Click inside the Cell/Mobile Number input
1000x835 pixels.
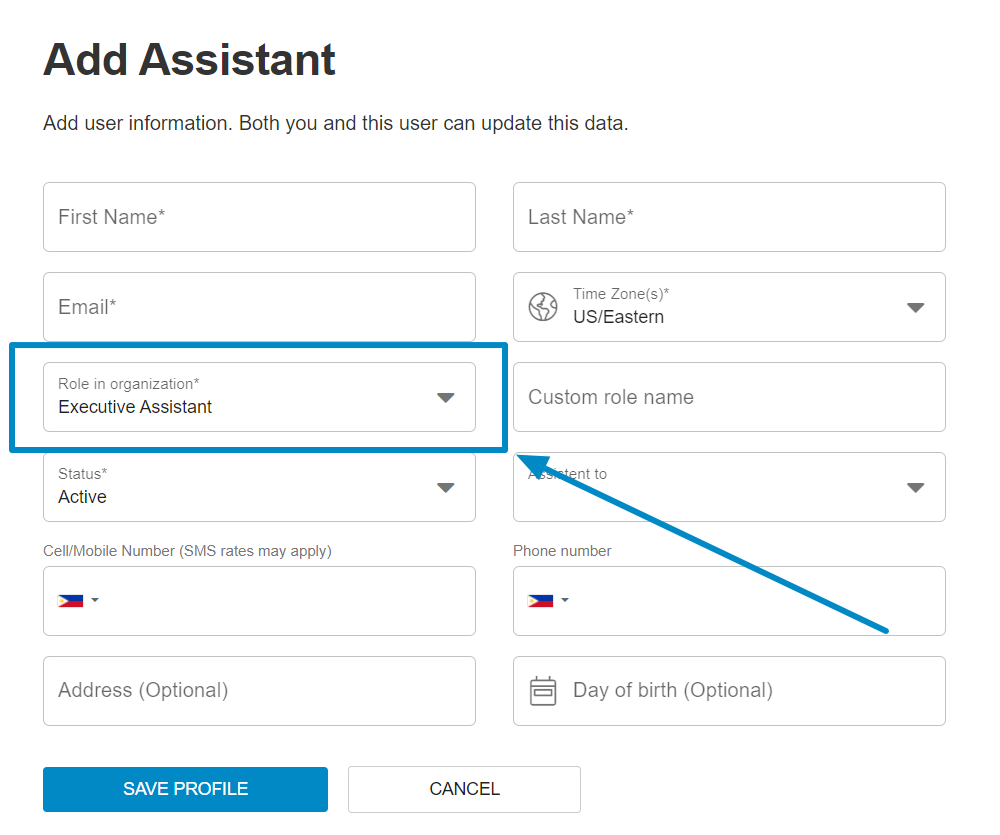point(287,601)
